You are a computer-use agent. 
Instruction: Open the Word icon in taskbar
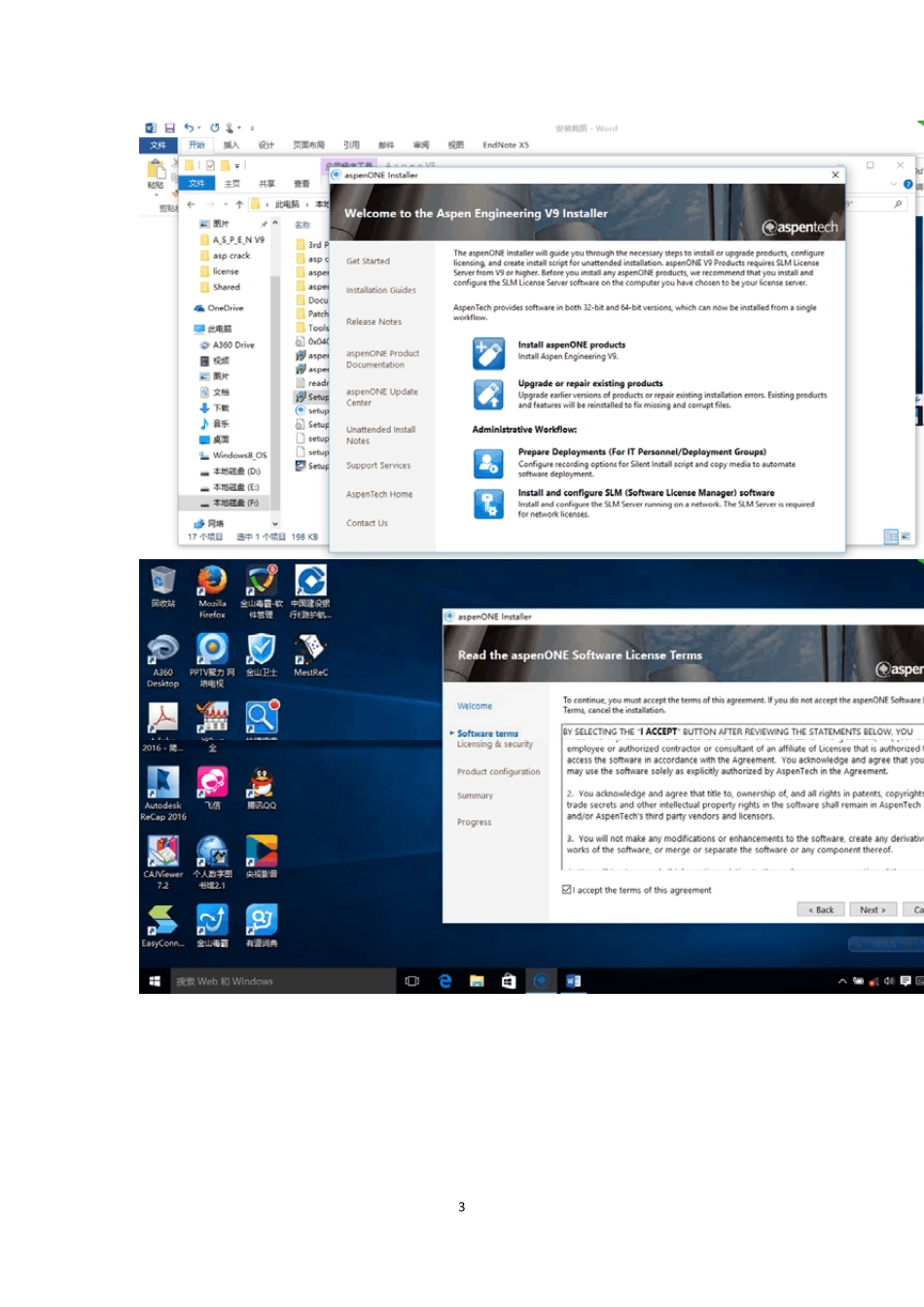point(573,981)
